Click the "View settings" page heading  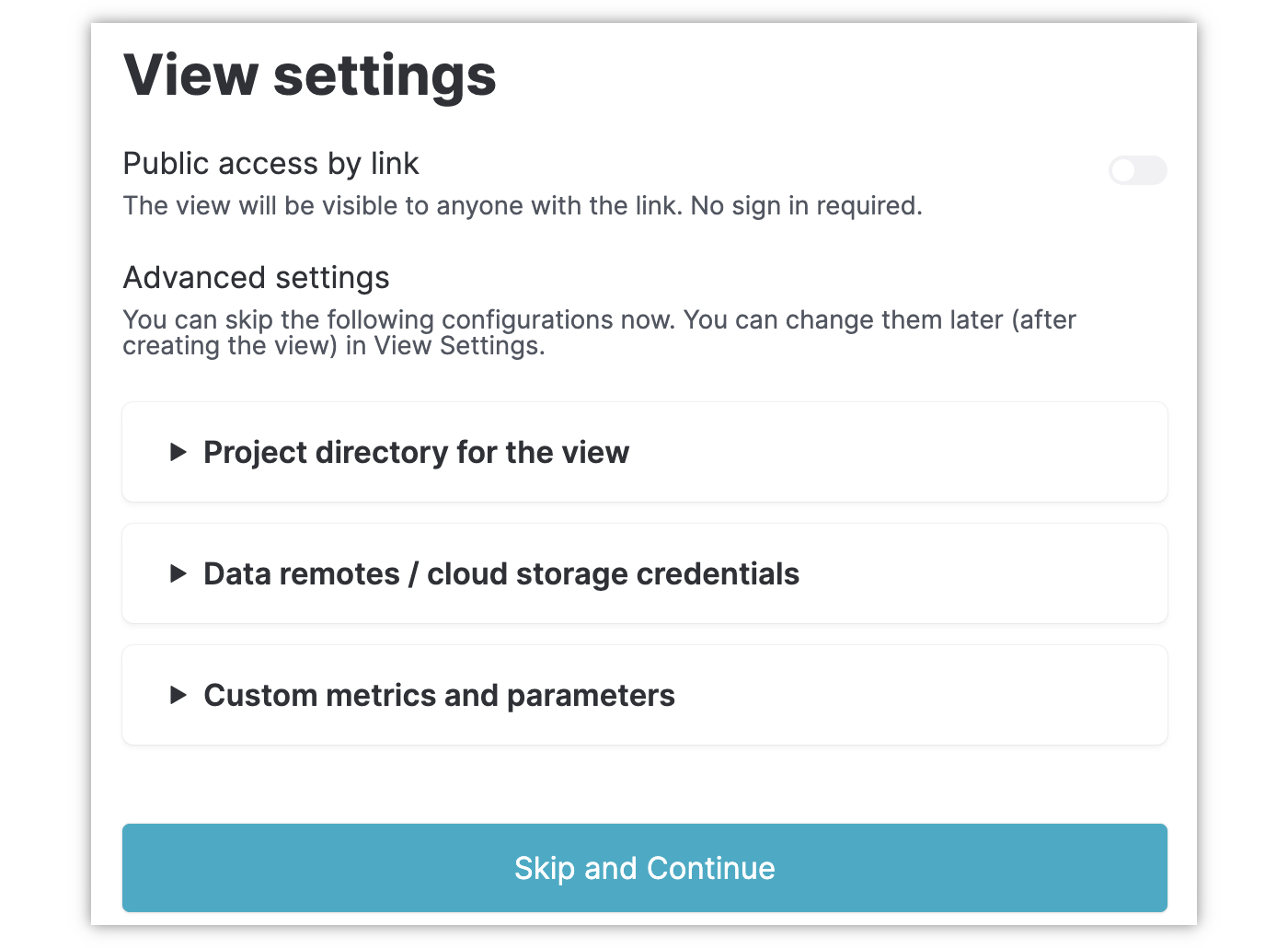[x=310, y=75]
